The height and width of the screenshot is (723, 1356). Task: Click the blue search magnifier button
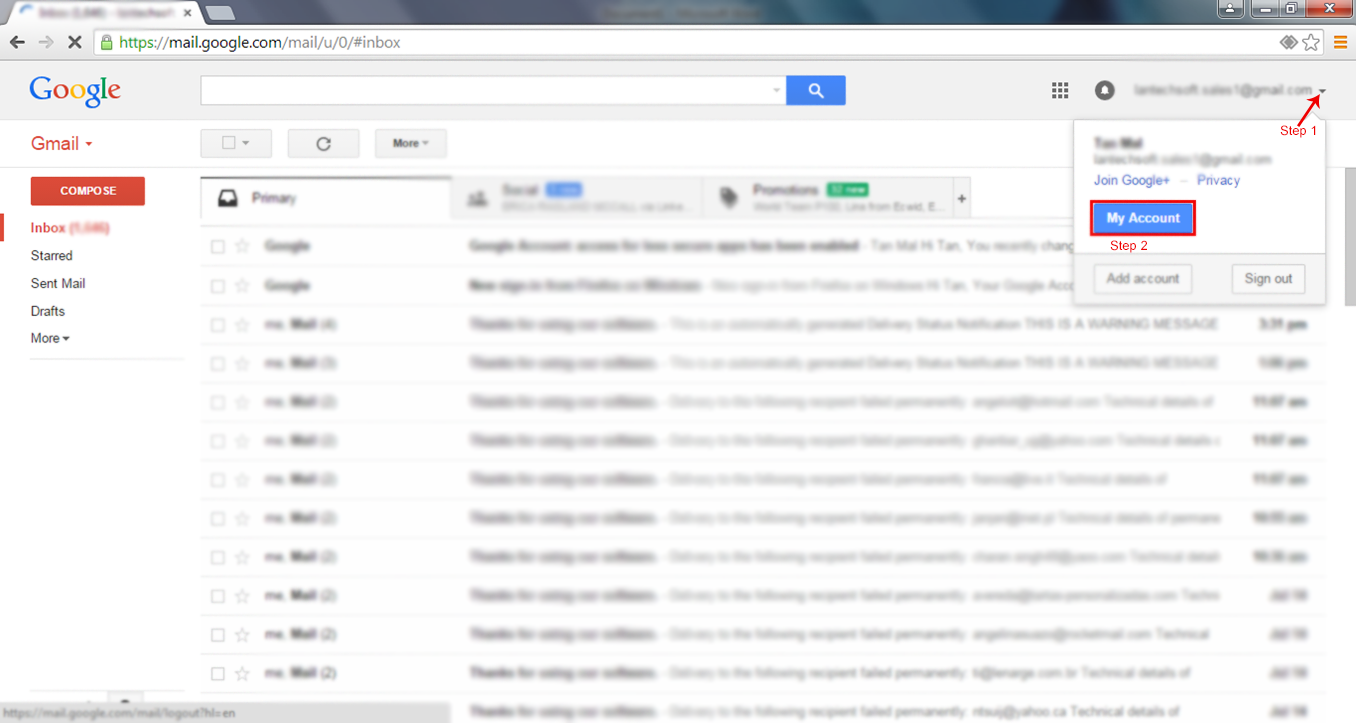pos(816,90)
